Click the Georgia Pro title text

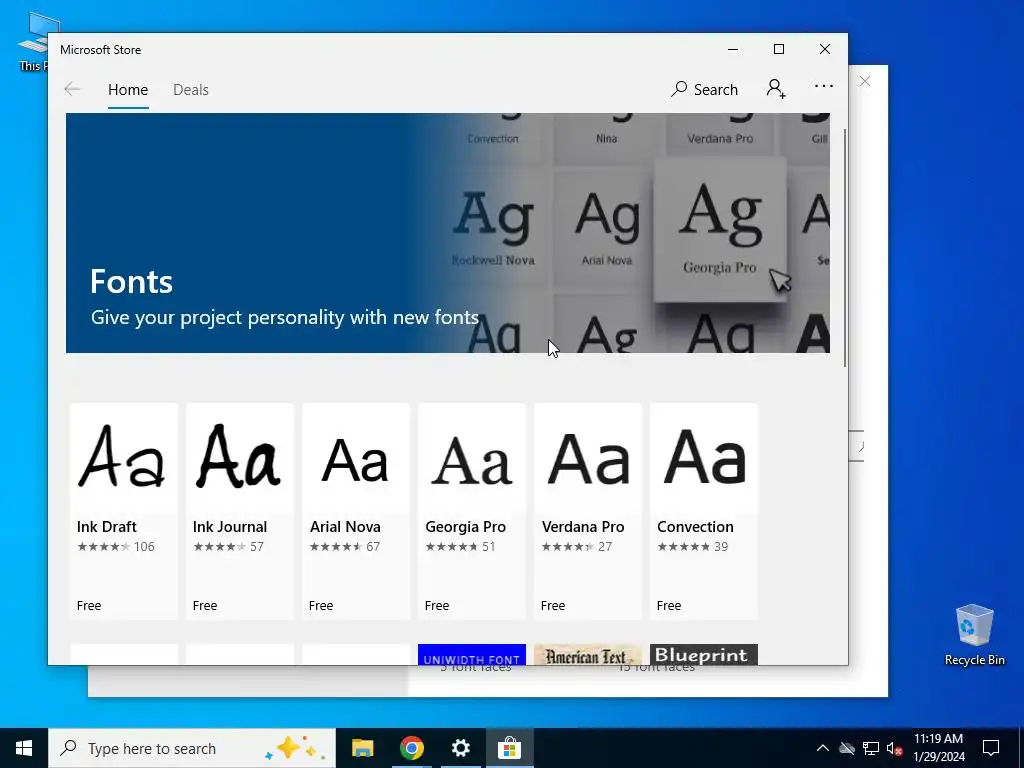(x=466, y=526)
